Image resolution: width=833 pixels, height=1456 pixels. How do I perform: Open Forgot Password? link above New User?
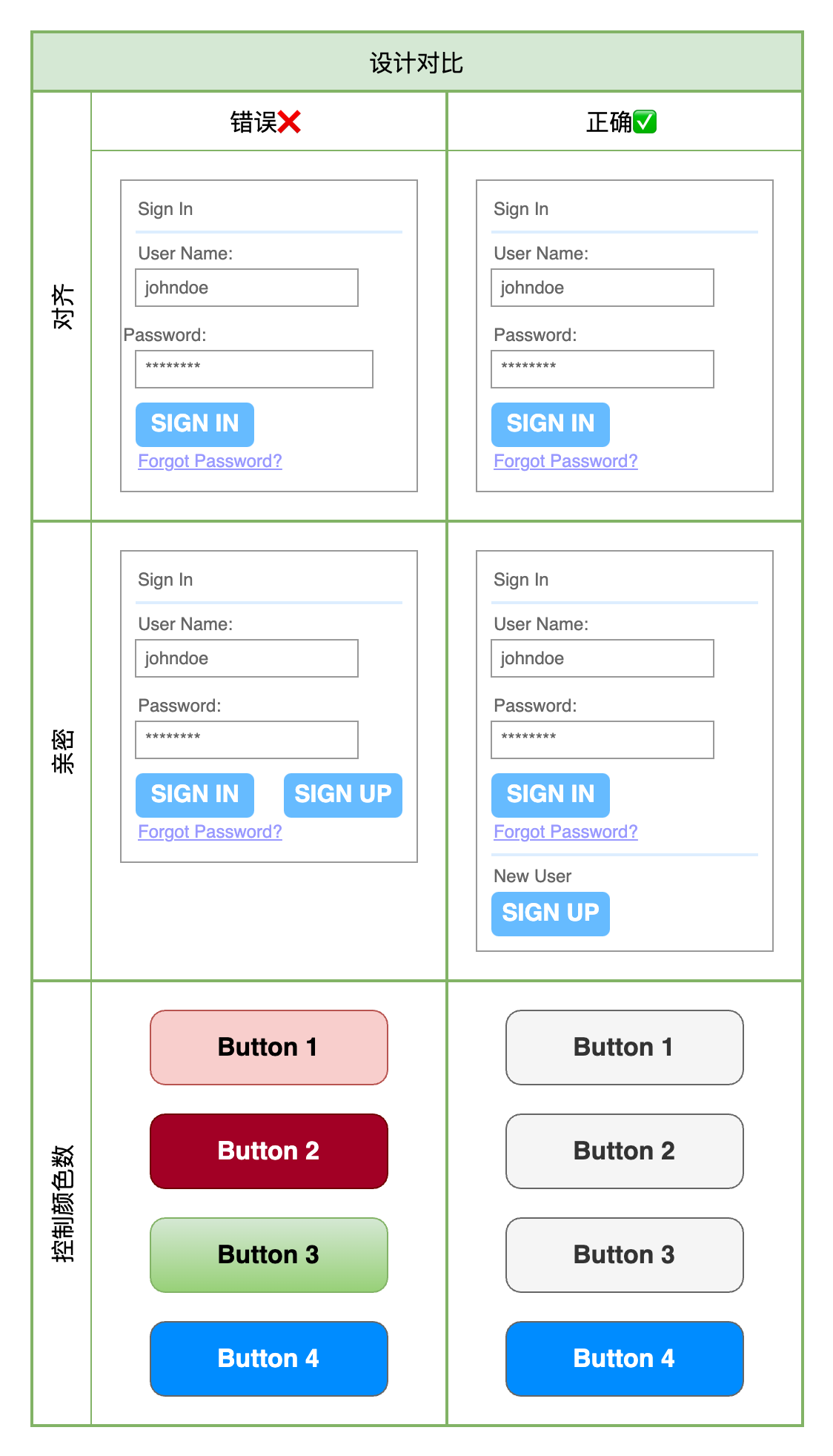[566, 832]
